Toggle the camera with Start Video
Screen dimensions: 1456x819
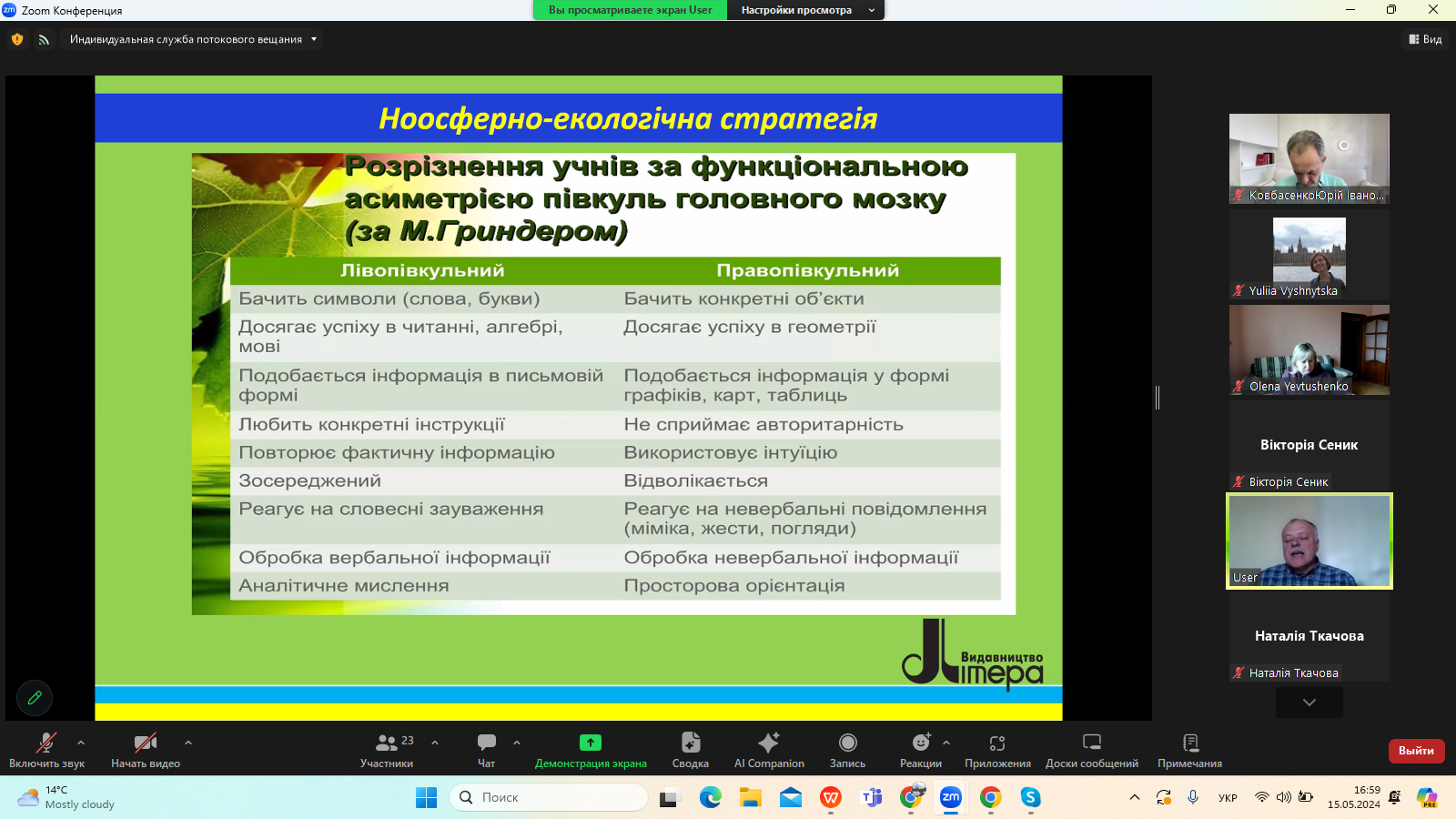coord(145,743)
